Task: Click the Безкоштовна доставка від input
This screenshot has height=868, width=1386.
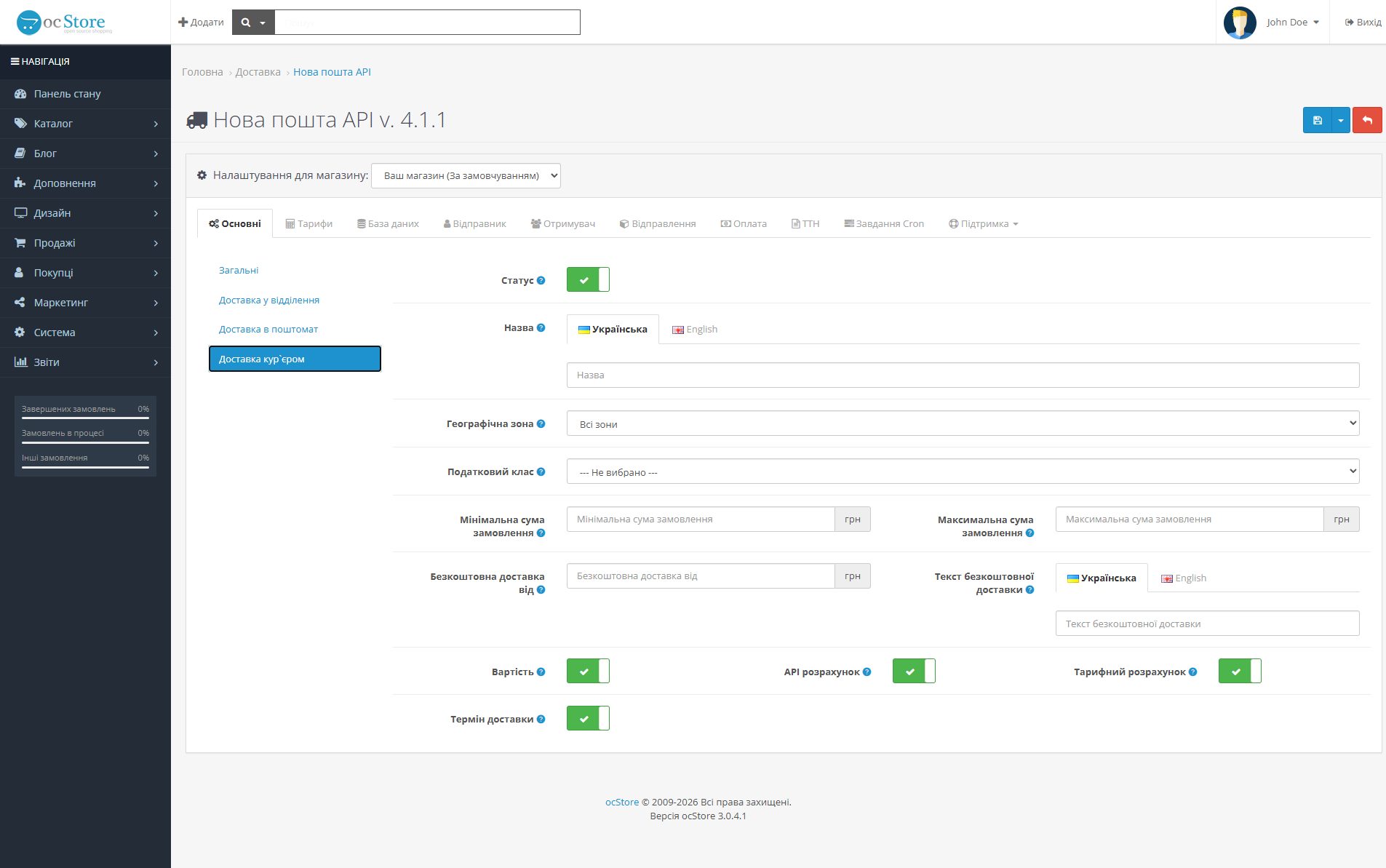Action: (x=701, y=576)
